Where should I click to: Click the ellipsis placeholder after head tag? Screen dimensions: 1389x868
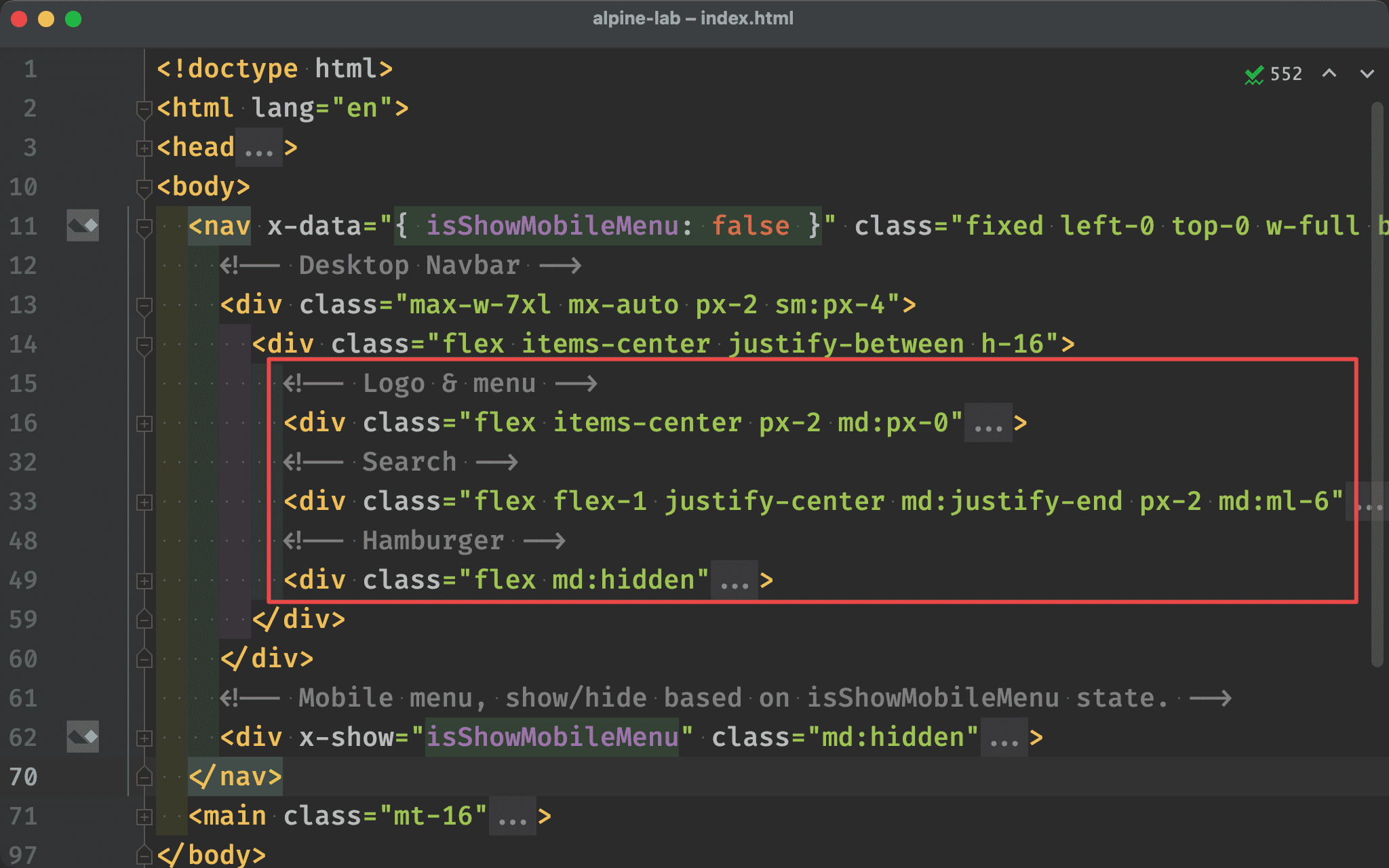click(x=259, y=148)
